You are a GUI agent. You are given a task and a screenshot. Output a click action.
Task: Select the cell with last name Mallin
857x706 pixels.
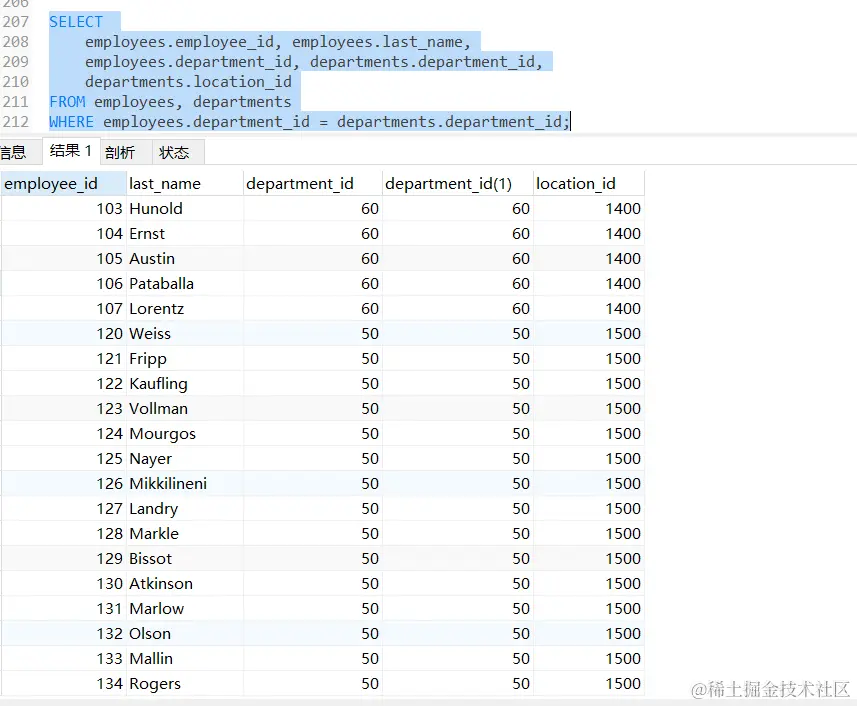185,659
